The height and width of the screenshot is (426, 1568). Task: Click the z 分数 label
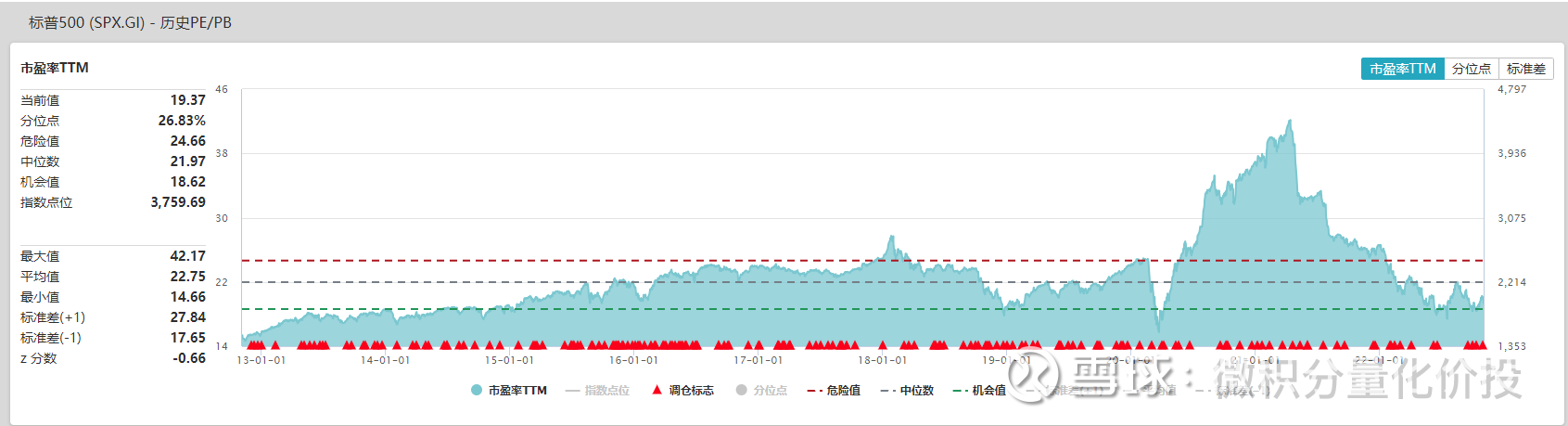tap(39, 358)
